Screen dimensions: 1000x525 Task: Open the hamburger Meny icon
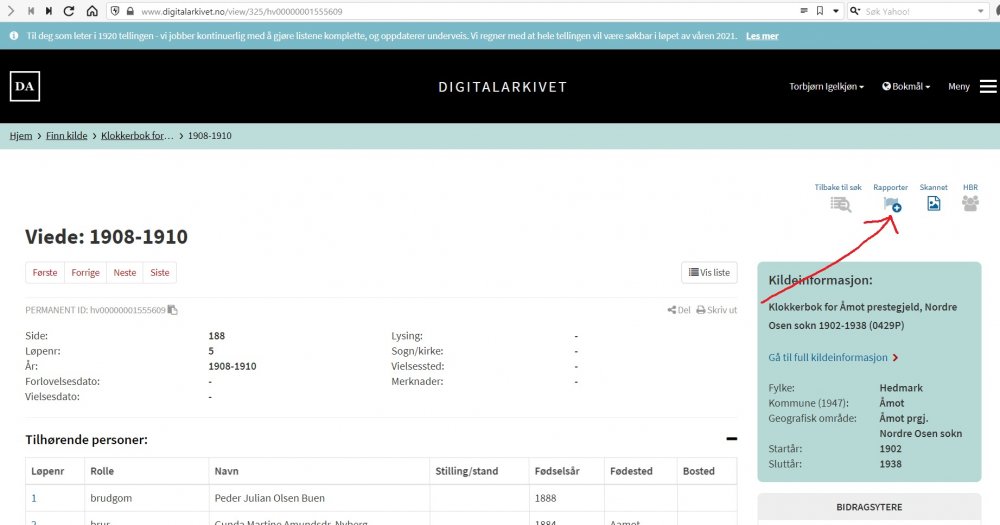(x=988, y=87)
